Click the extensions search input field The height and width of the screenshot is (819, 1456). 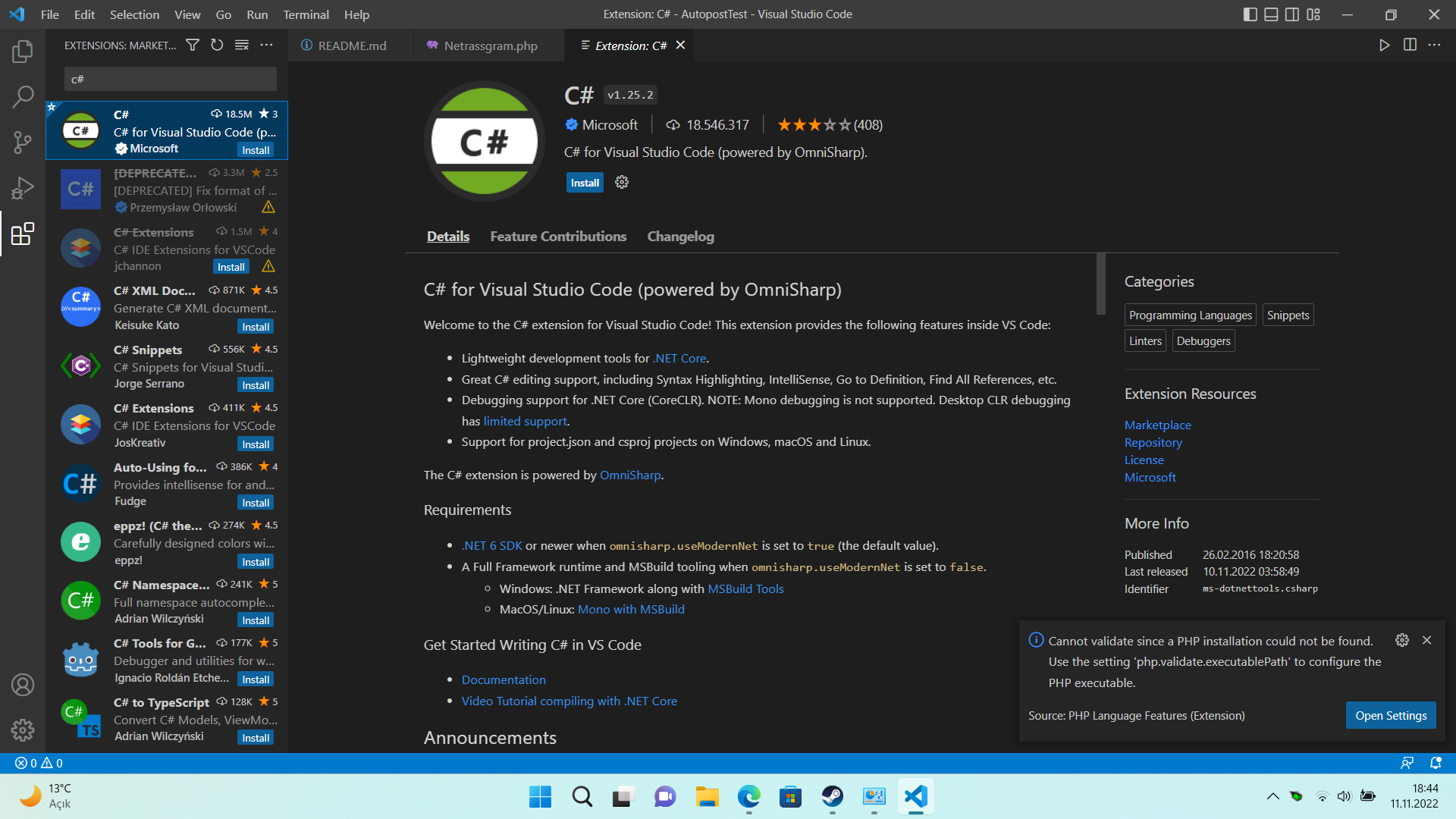point(171,79)
